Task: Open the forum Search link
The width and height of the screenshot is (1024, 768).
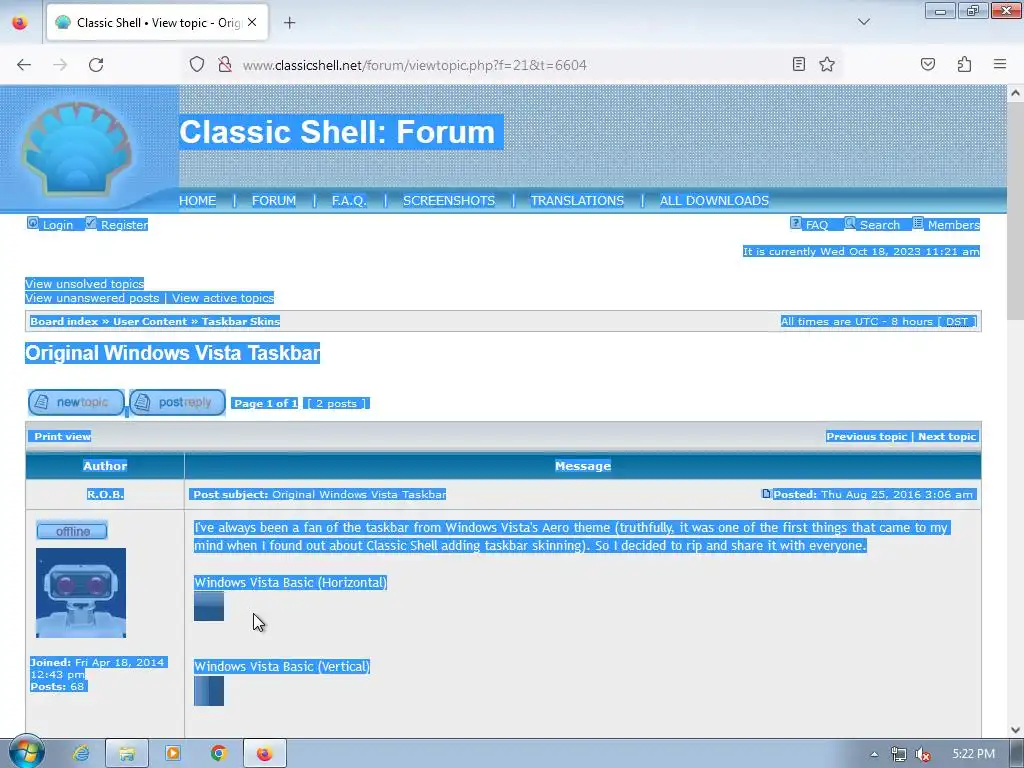Action: [x=879, y=225]
